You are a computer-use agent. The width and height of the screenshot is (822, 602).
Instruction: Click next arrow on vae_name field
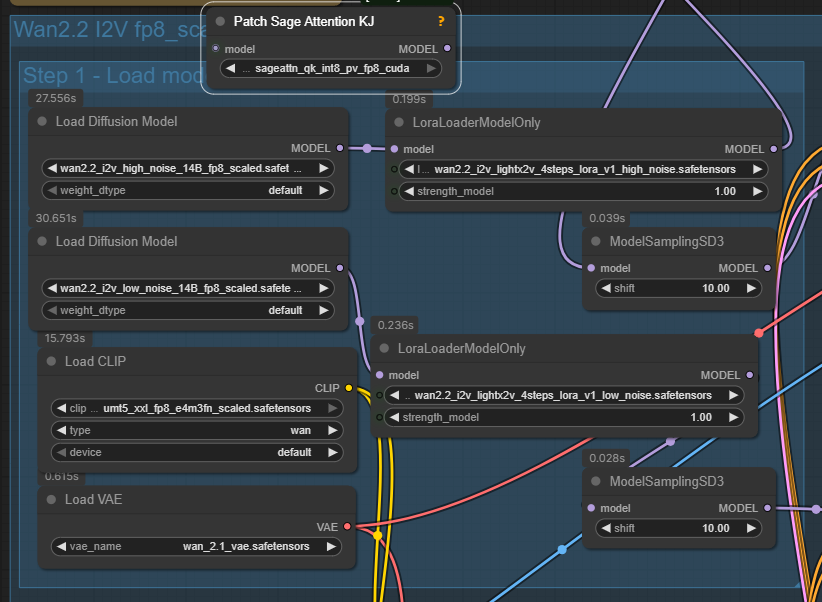point(331,546)
